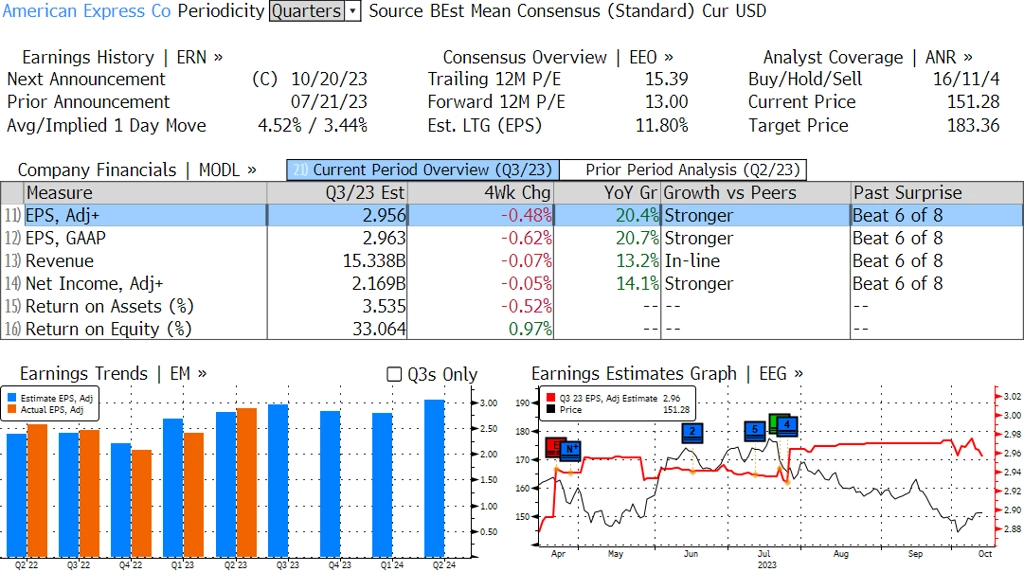
Task: Open Company Financials | MODL » link
Action: (137, 170)
